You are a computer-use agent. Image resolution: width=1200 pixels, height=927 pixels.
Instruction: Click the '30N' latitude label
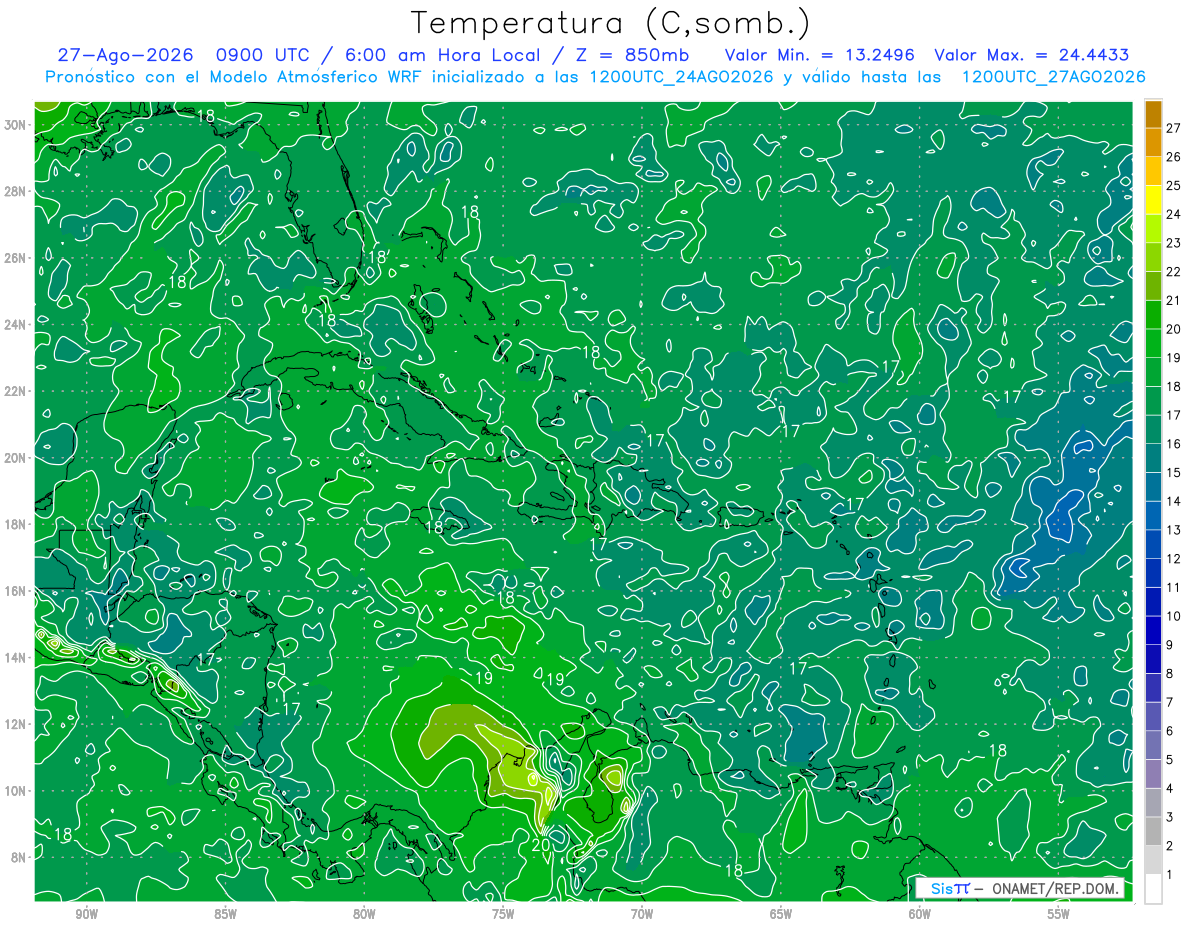pos(17,125)
